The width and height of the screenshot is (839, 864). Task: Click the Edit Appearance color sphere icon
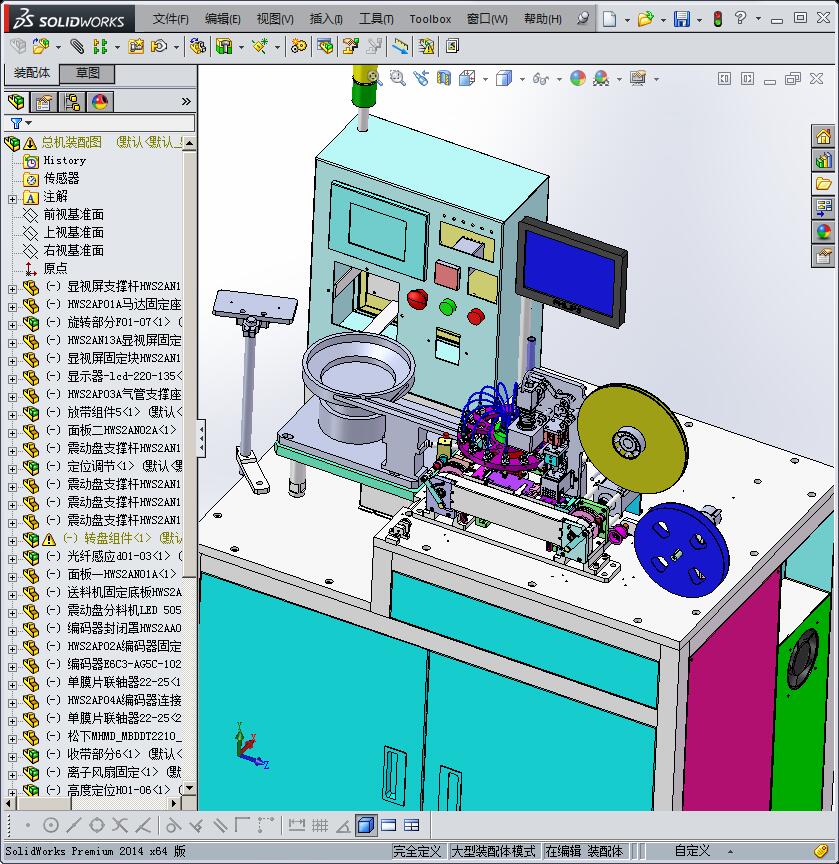tap(578, 78)
